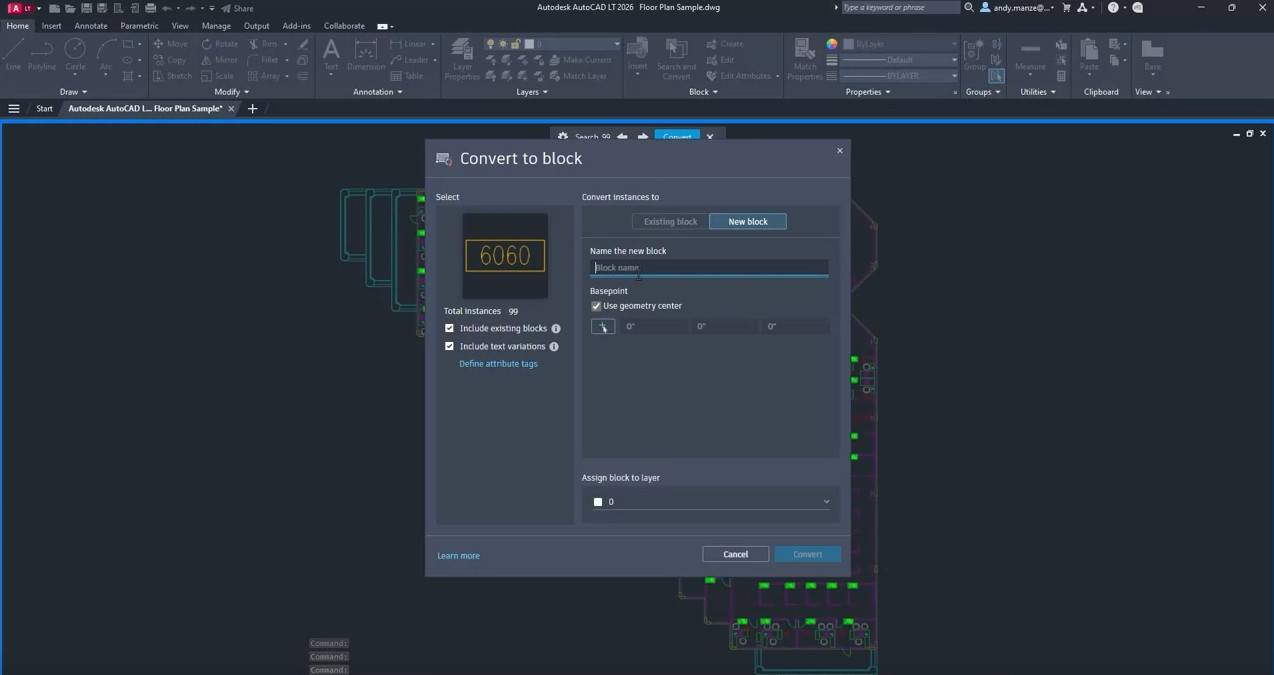Open the Default lineweight dropdown
The width and height of the screenshot is (1274, 675).
tap(900, 60)
